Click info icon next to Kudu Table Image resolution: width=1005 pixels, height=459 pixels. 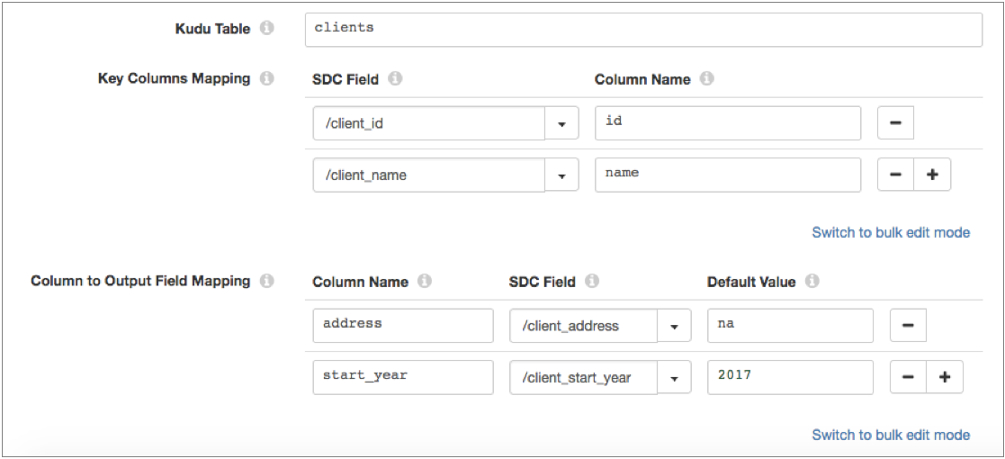coord(267,29)
